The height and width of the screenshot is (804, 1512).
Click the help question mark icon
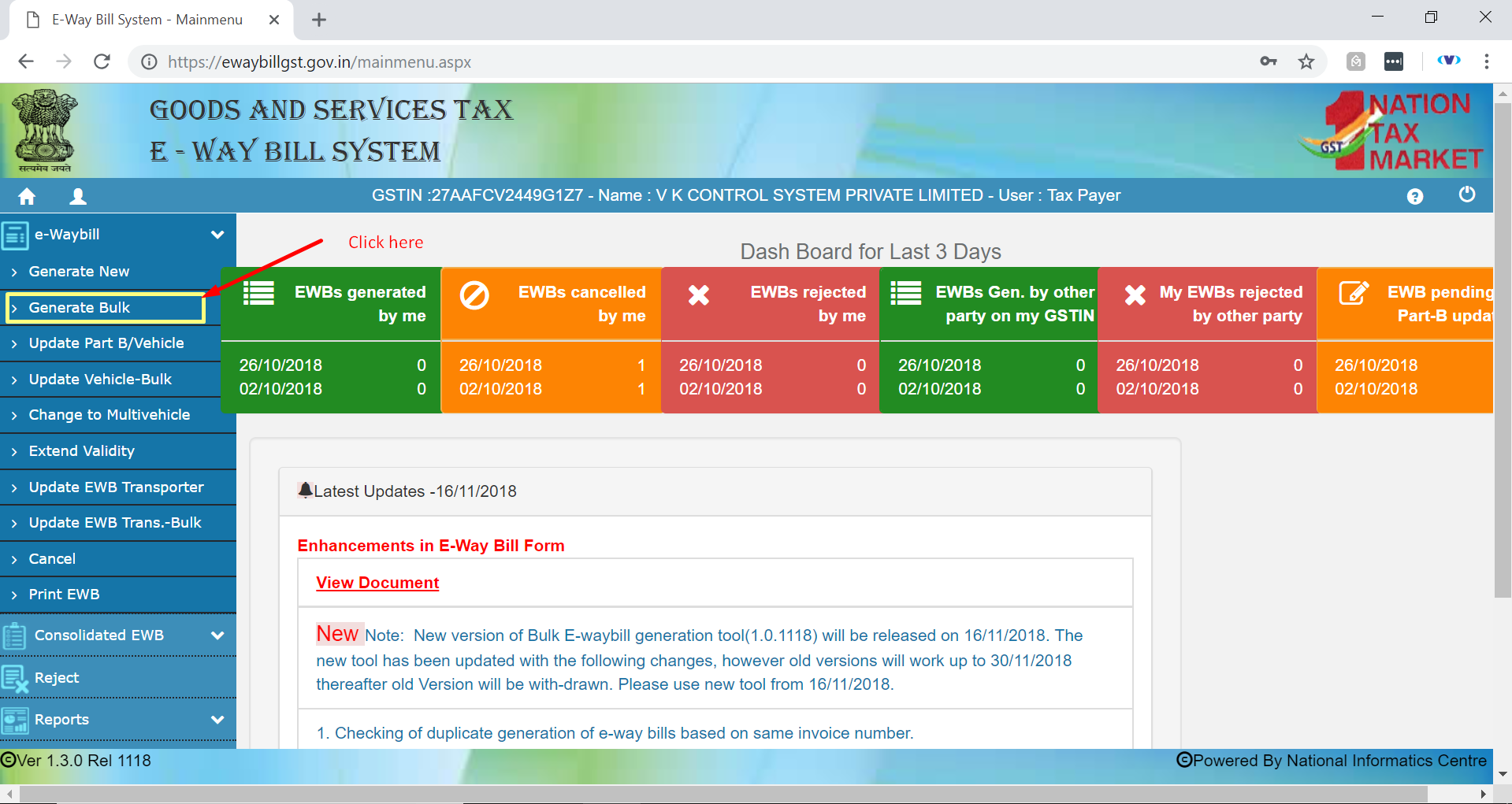1414,196
